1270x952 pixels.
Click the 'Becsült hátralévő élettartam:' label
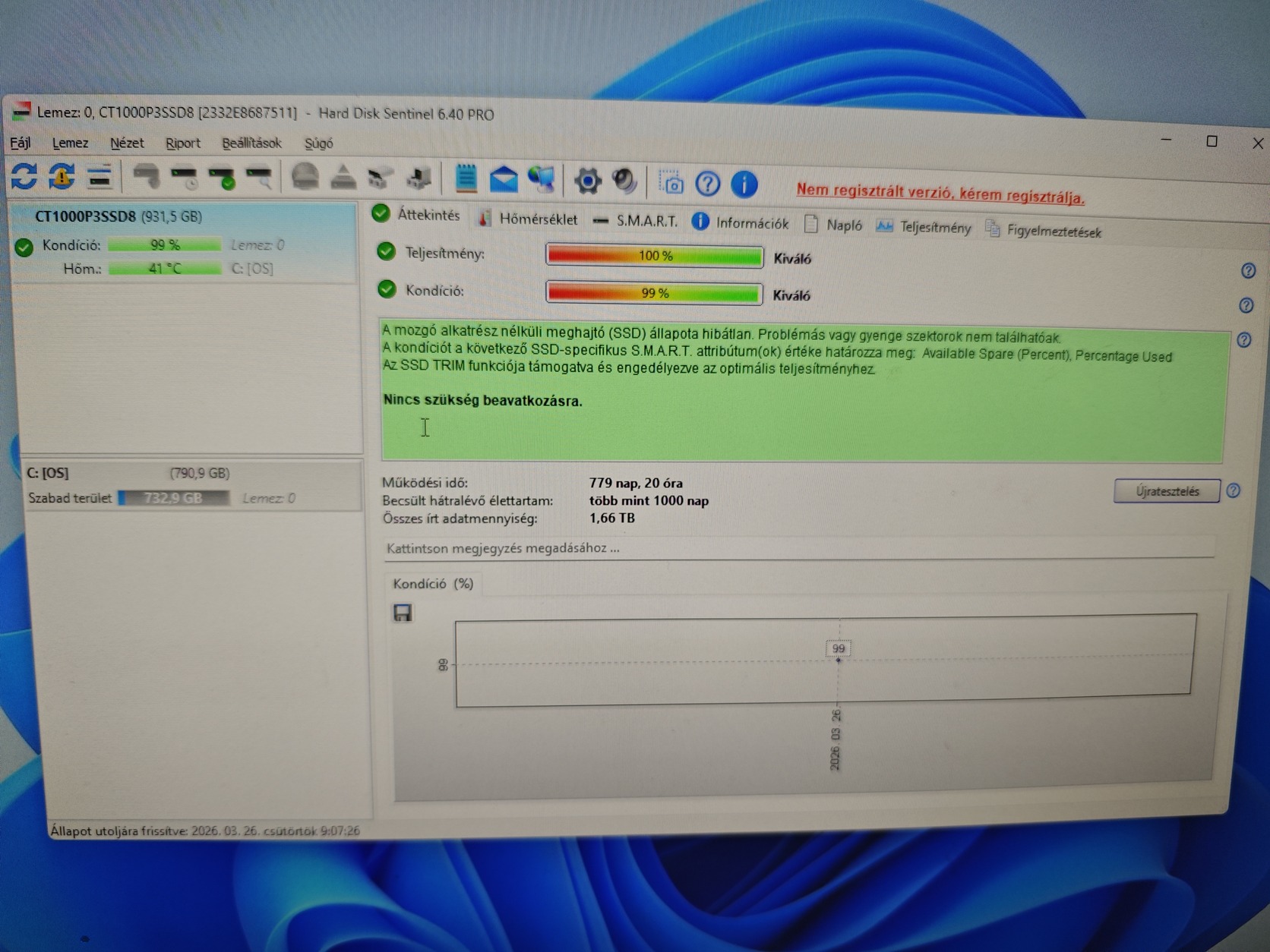[467, 500]
